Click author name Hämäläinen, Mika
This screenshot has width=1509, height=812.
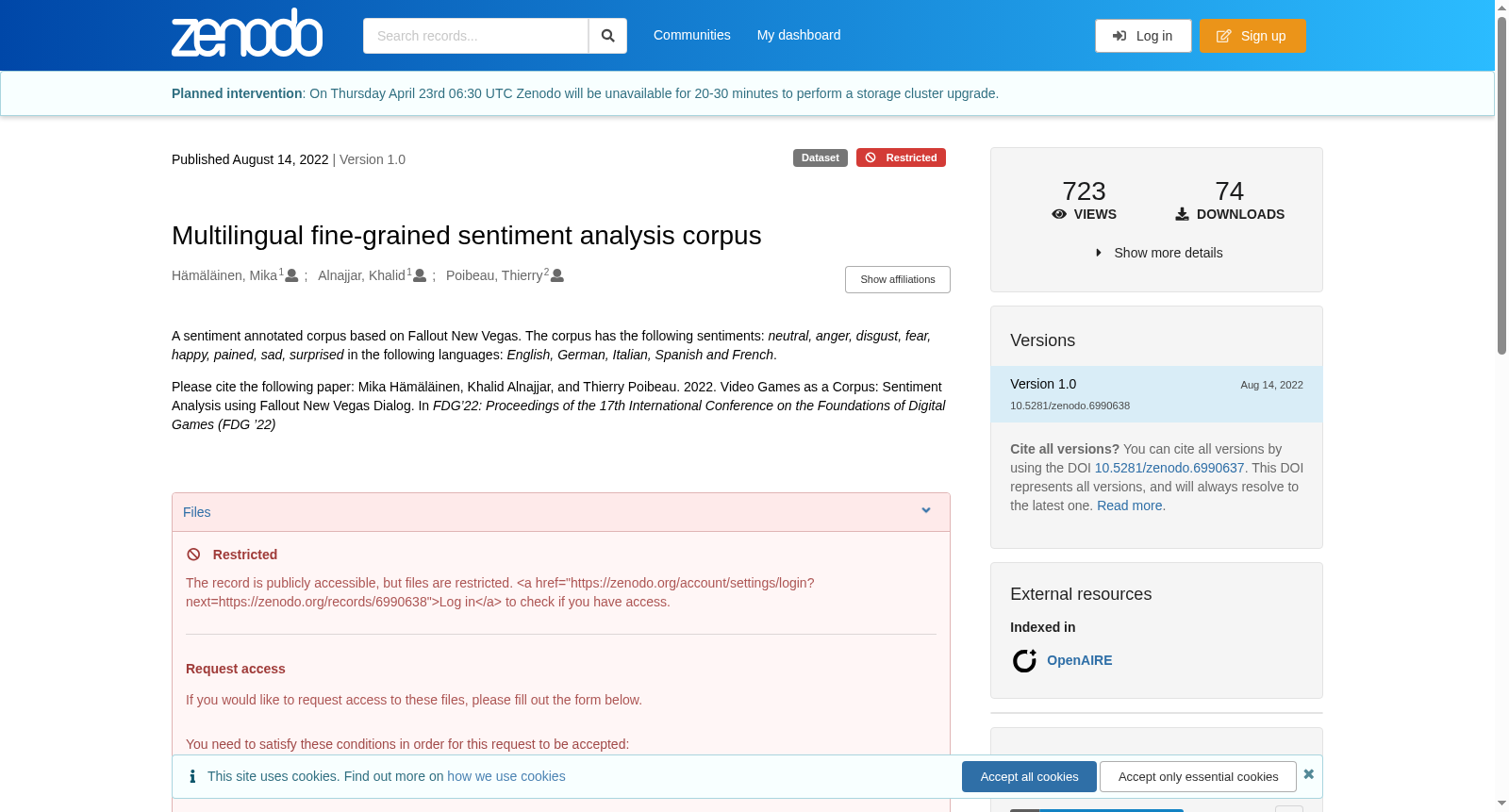point(224,275)
